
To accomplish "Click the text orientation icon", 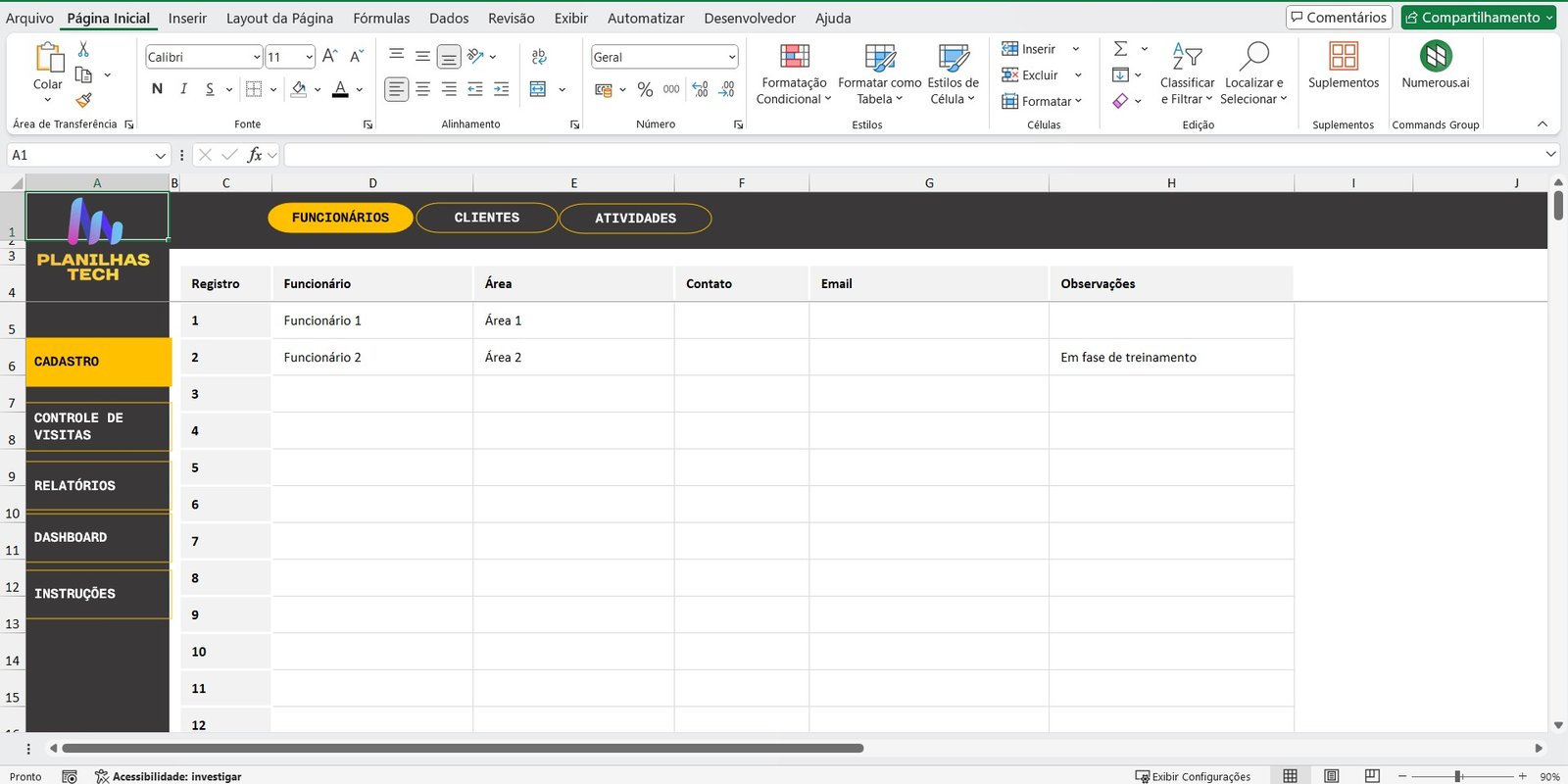I will coord(475,57).
